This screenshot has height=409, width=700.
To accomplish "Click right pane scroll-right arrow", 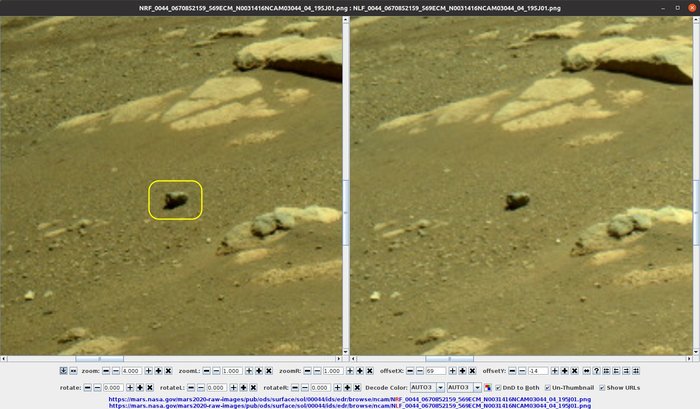I will 689,359.
